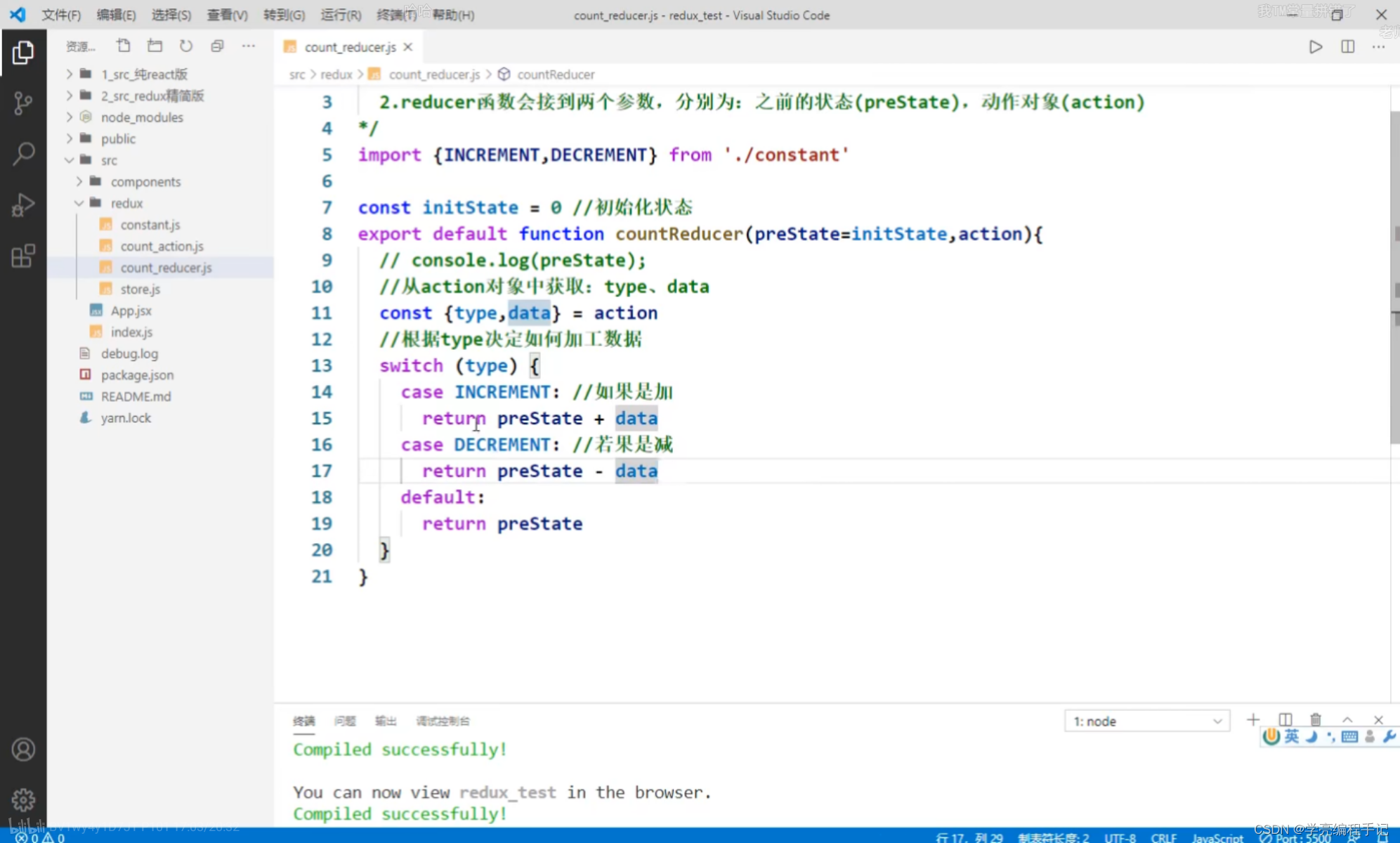Expand the public folder

160,138
